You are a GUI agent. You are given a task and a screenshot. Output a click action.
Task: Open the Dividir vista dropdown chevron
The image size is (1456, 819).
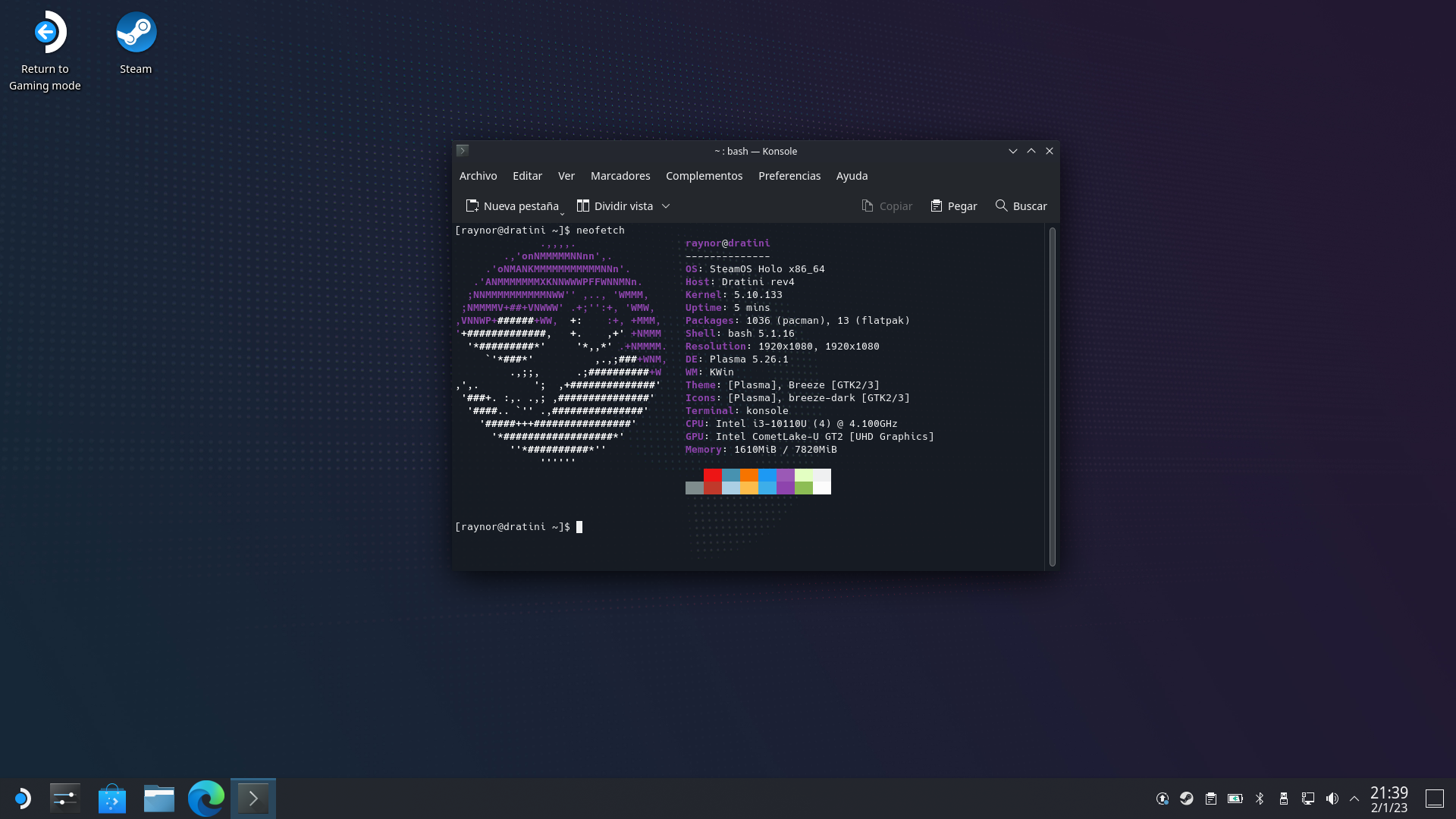tap(666, 206)
